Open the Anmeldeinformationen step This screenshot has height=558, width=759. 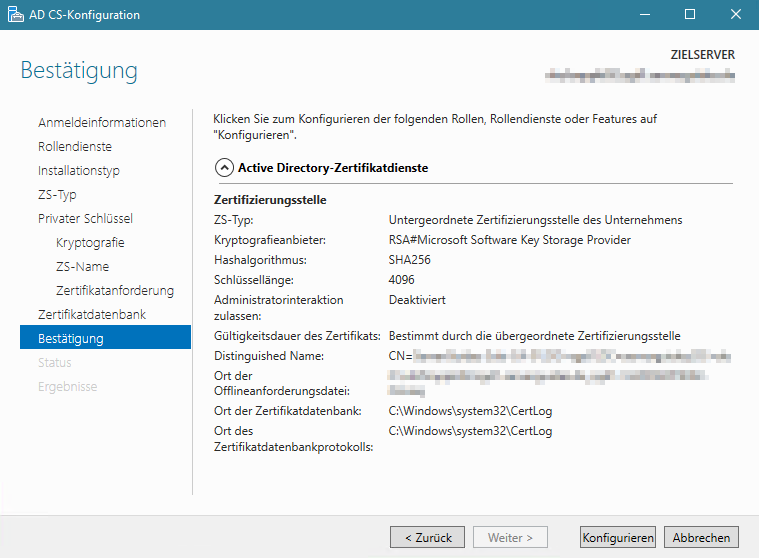(x=102, y=122)
